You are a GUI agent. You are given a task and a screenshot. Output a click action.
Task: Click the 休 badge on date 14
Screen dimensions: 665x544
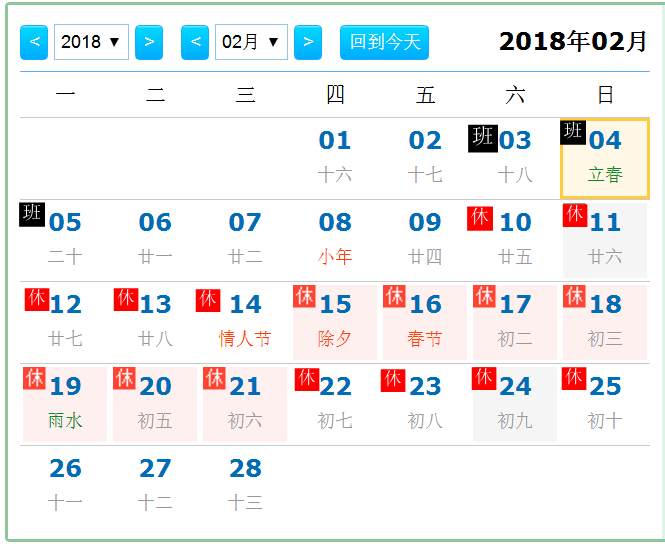[208, 300]
